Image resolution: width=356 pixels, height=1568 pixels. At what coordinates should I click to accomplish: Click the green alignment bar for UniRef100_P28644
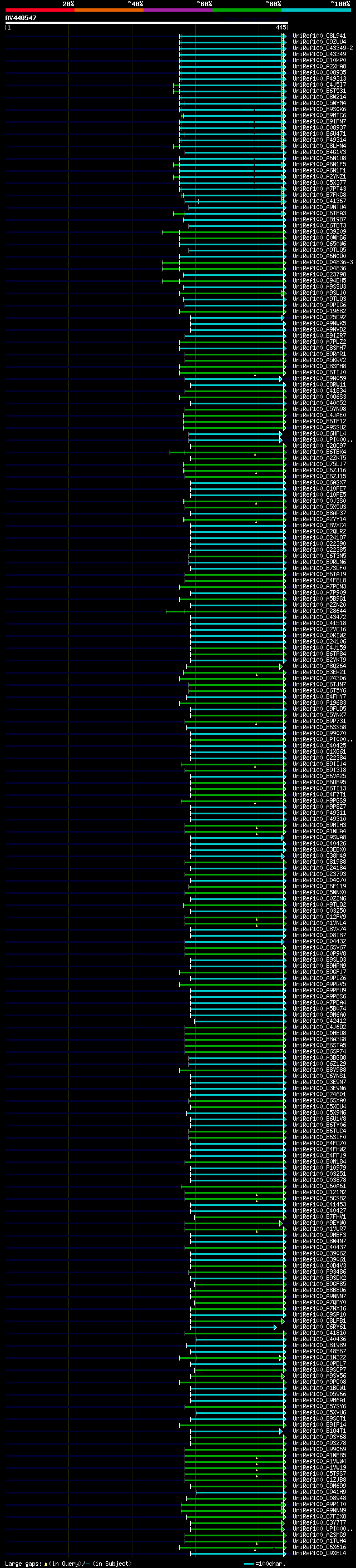(226, 611)
